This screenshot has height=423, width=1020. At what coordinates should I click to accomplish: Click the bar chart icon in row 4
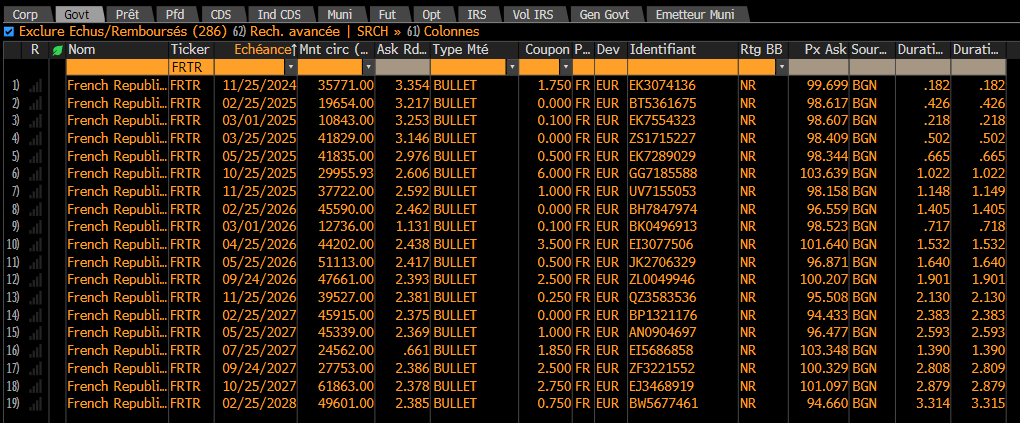[x=35, y=138]
